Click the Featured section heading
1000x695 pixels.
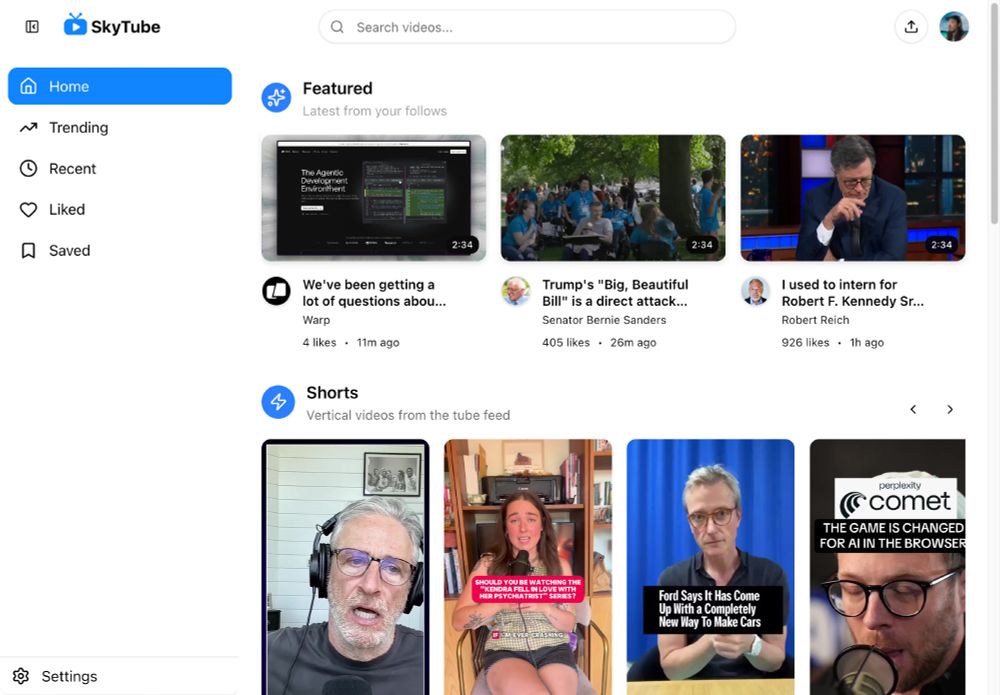tap(337, 89)
